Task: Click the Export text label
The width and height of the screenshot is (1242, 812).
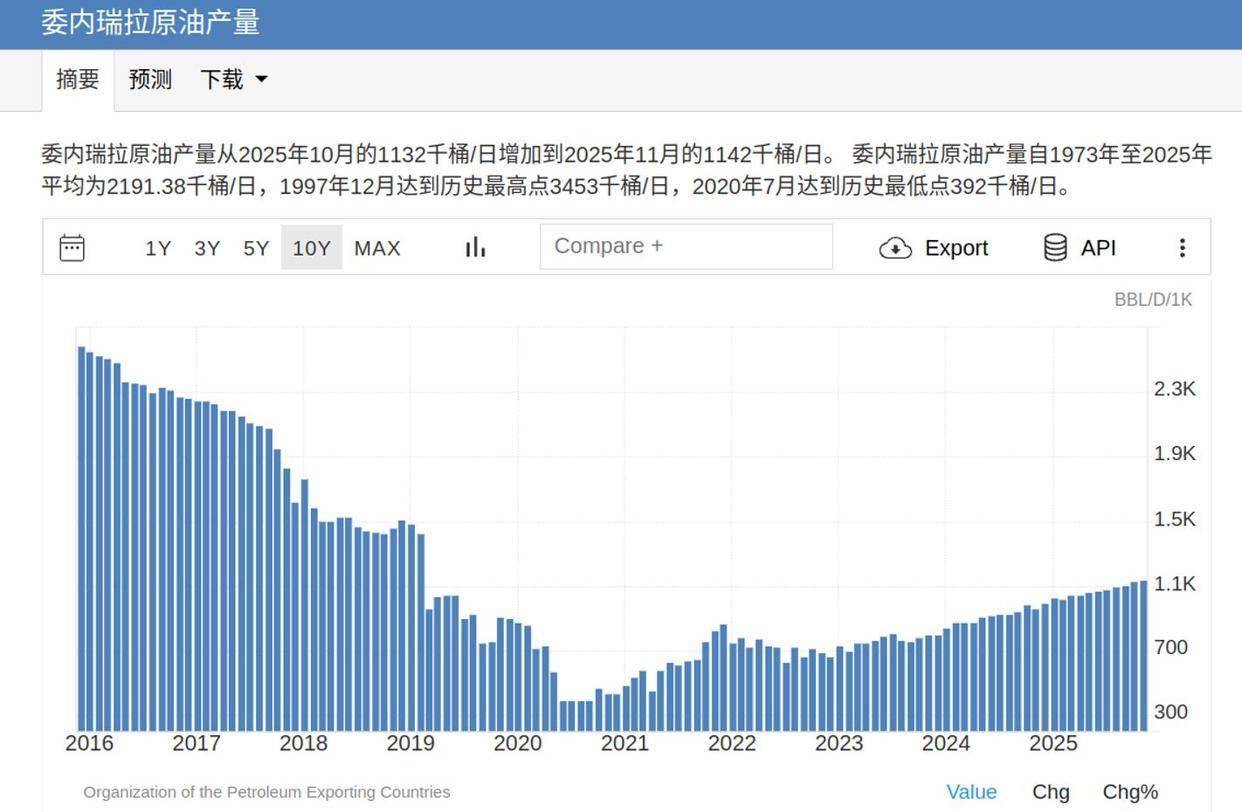Action: pyautogui.click(x=956, y=248)
